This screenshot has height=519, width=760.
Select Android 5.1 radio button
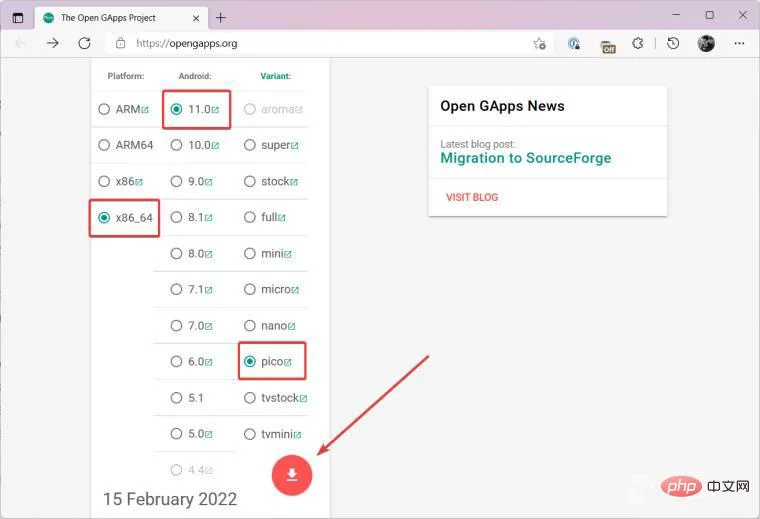tap(176, 398)
